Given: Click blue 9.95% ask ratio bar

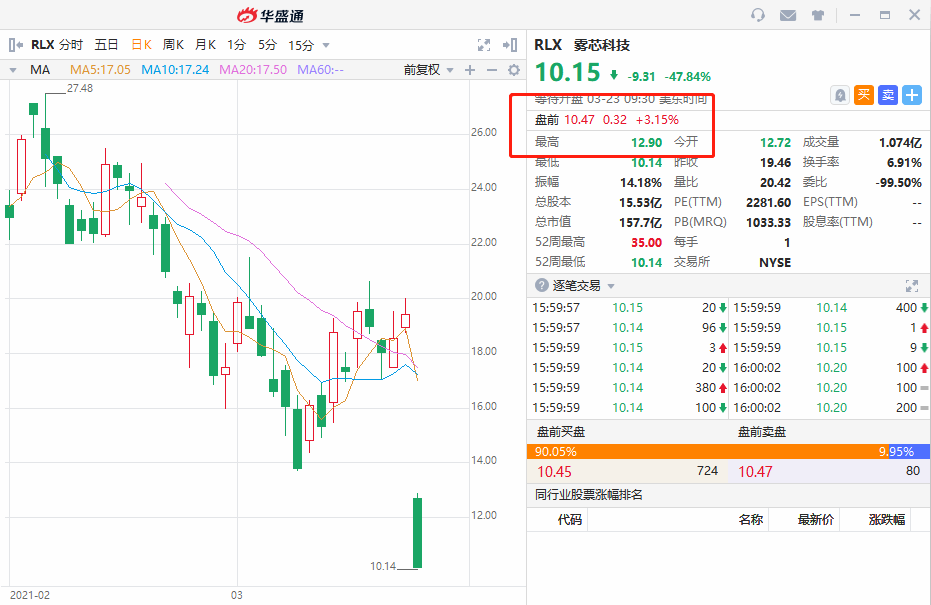Looking at the screenshot, I should coord(908,452).
